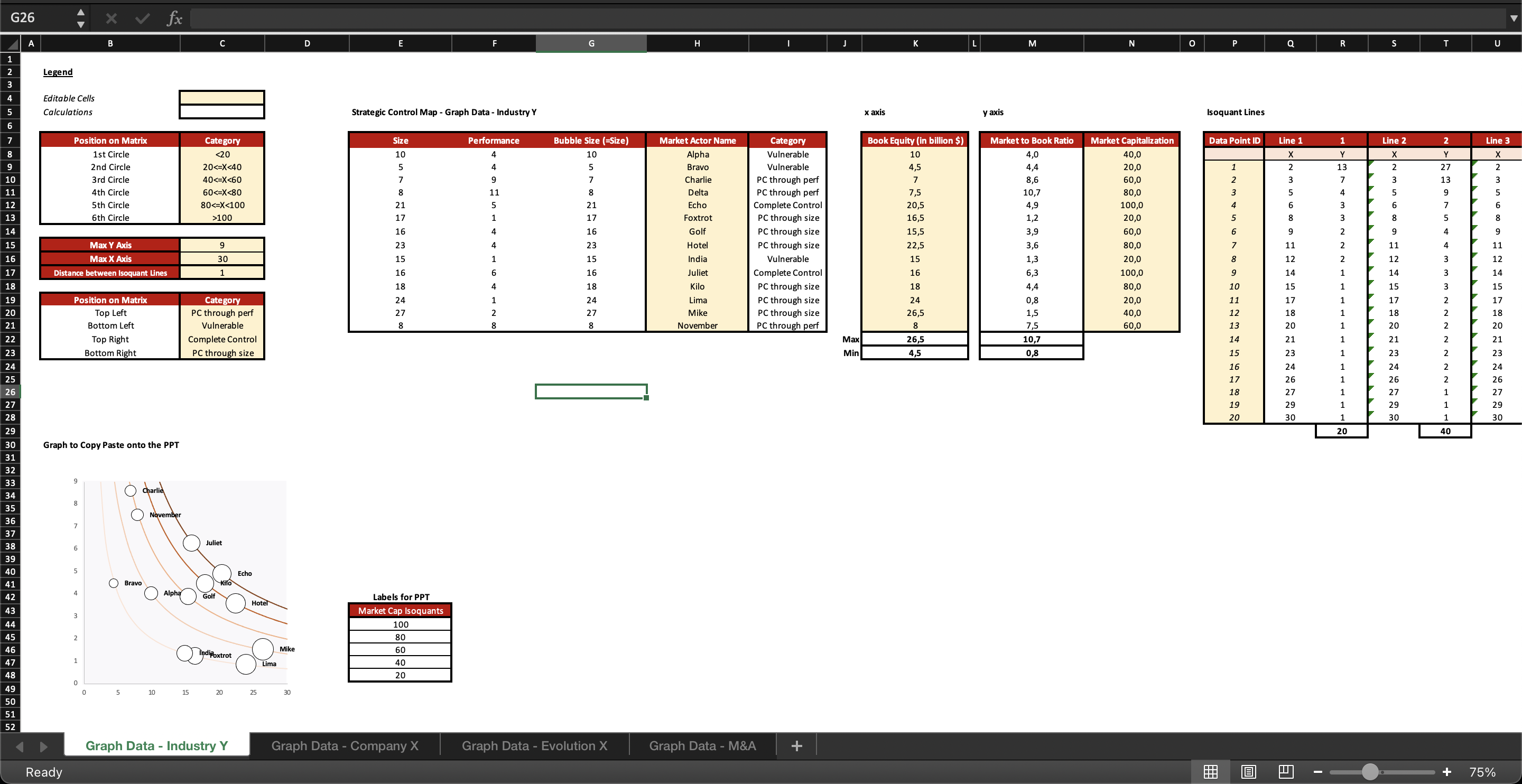Click into the formula bar field
The image size is (1522, 784).
pos(846,18)
